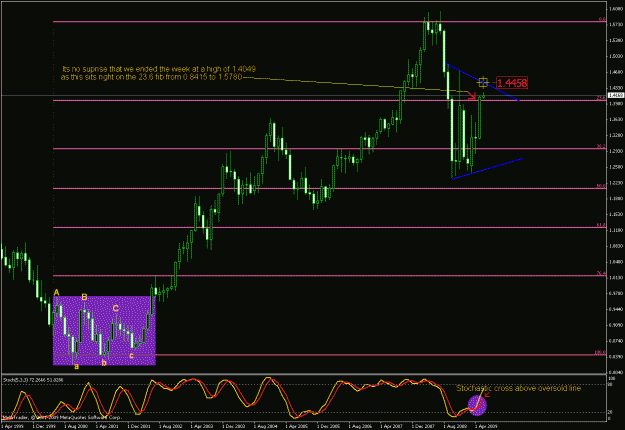The width and height of the screenshot is (625, 430).
Task: Select the 61.8 Fibonacci level line
Action: 330,228
